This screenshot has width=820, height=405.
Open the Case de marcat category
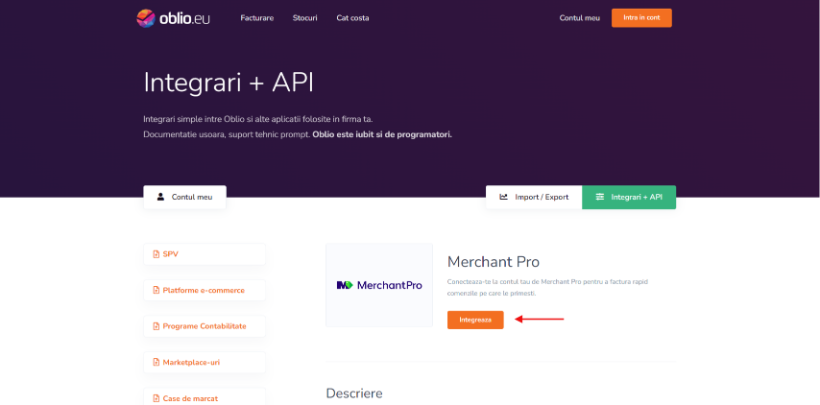(x=204, y=398)
